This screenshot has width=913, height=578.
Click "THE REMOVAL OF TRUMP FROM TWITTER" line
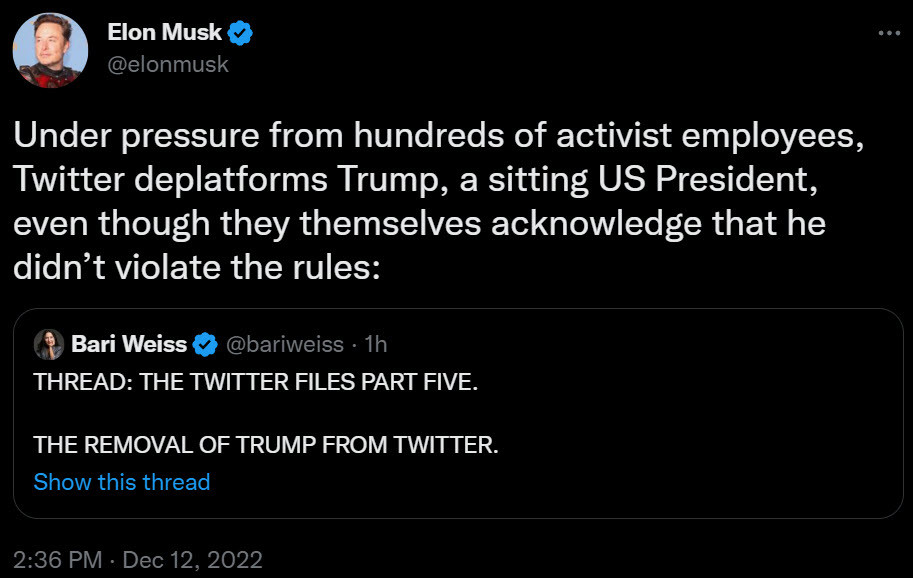[x=265, y=445]
